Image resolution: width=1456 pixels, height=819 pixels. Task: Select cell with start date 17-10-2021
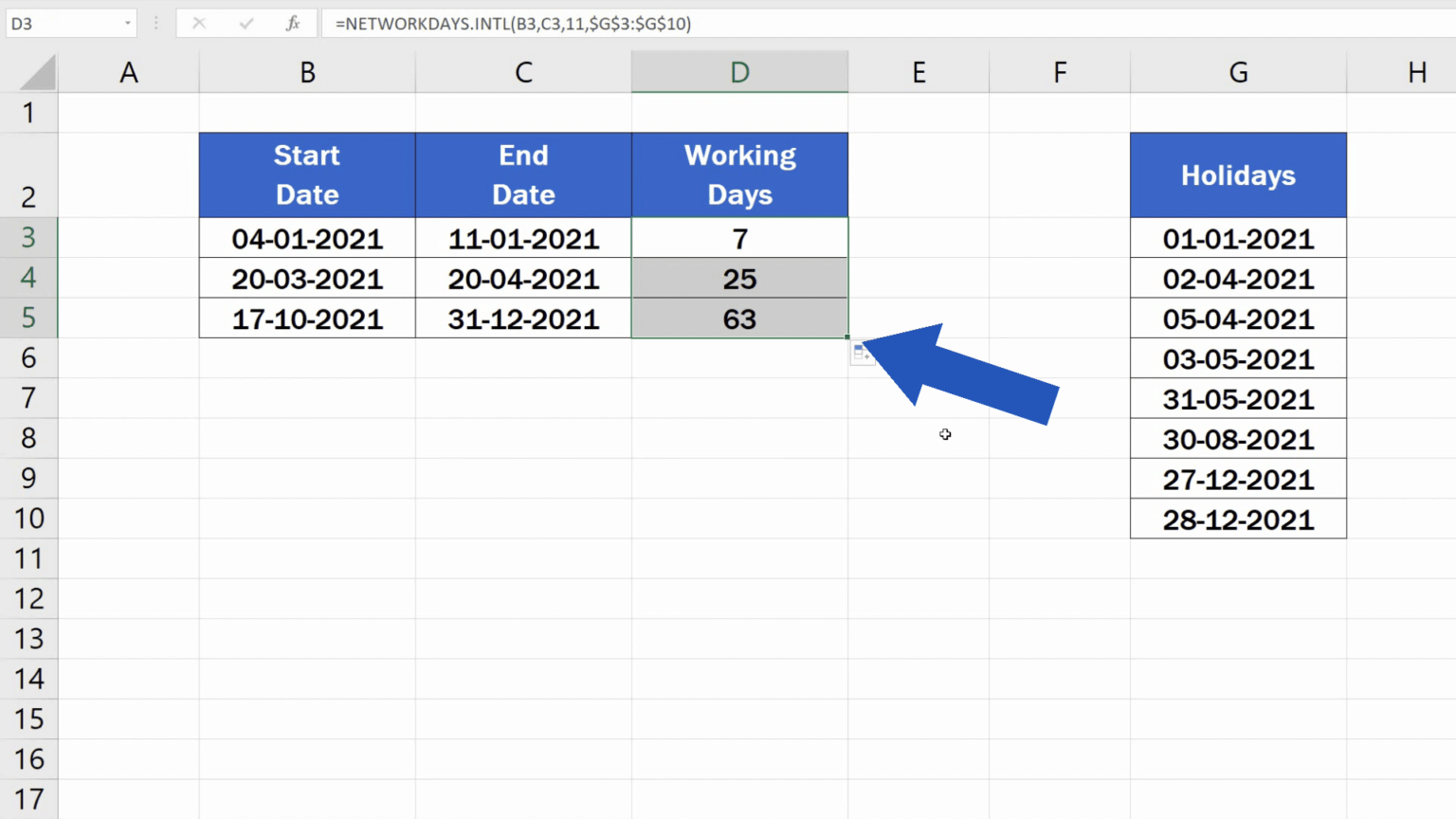tap(307, 318)
